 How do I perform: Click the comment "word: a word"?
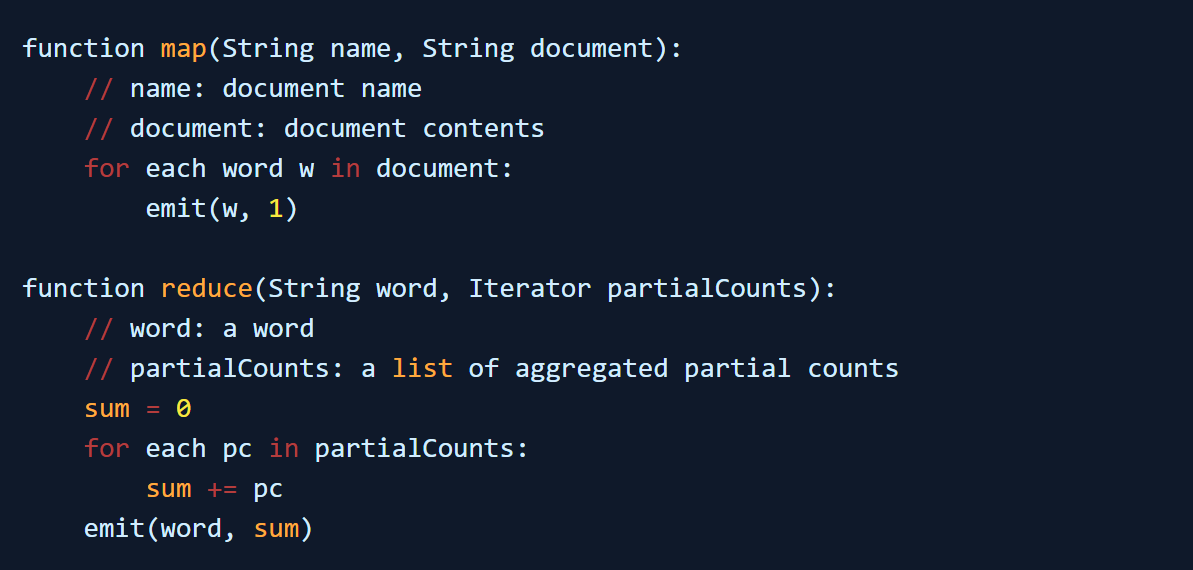point(221,328)
